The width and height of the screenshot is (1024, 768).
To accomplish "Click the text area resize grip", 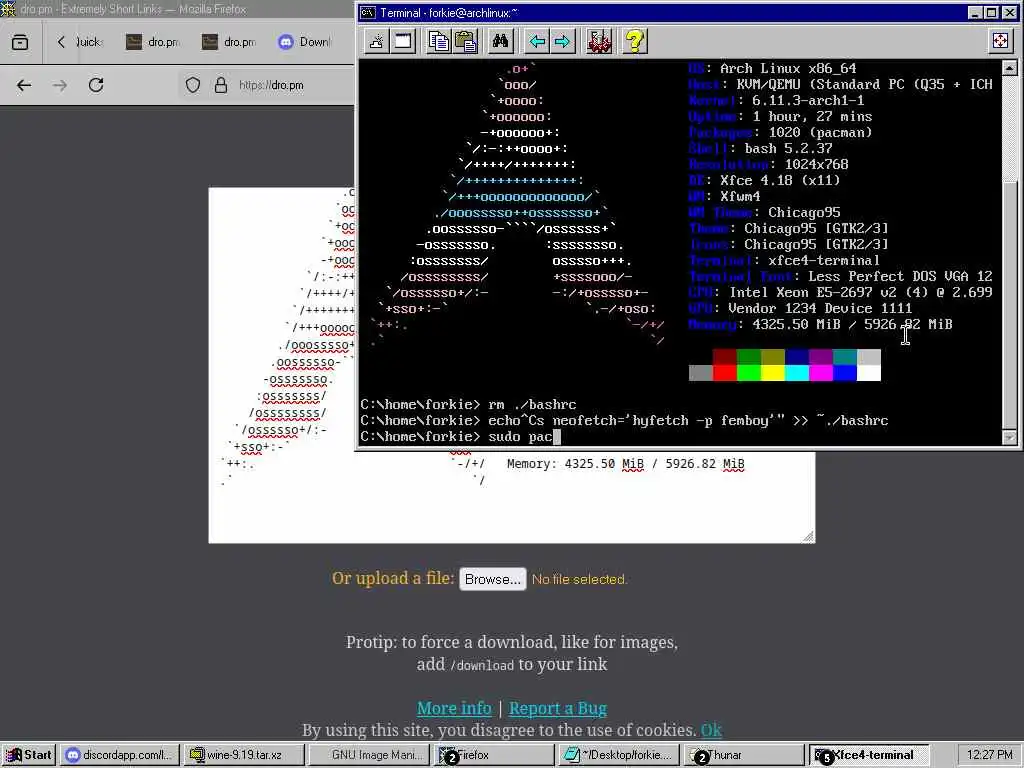I will tap(808, 536).
